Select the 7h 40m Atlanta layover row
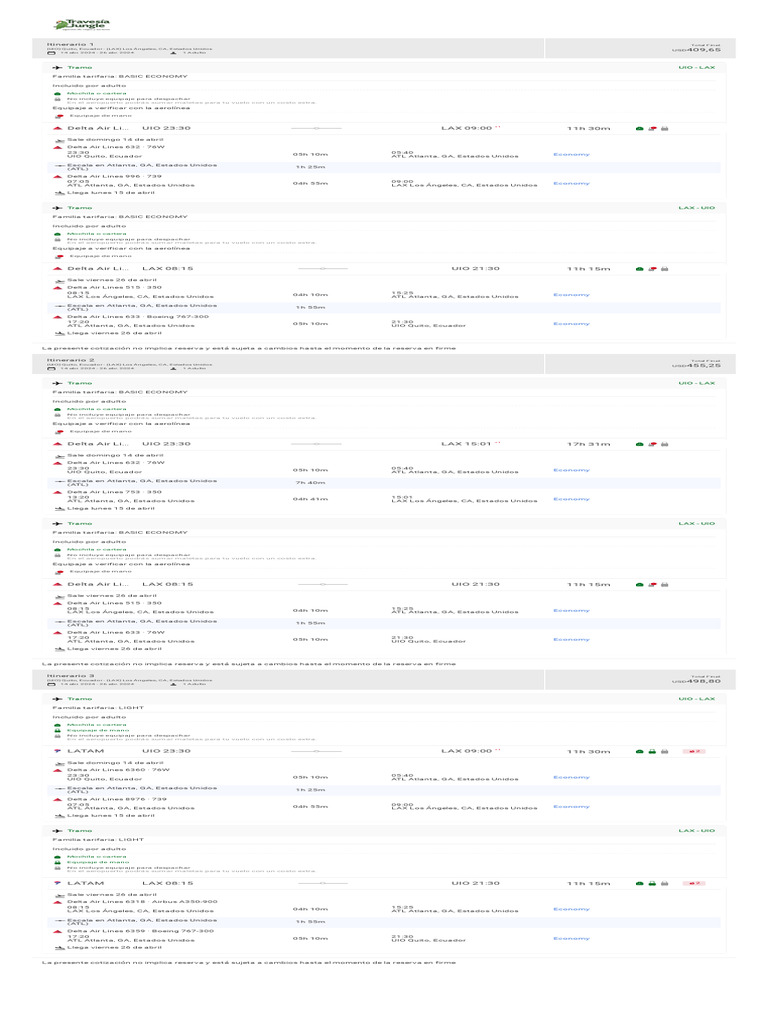This screenshot has width=768, height=1024. point(300,482)
